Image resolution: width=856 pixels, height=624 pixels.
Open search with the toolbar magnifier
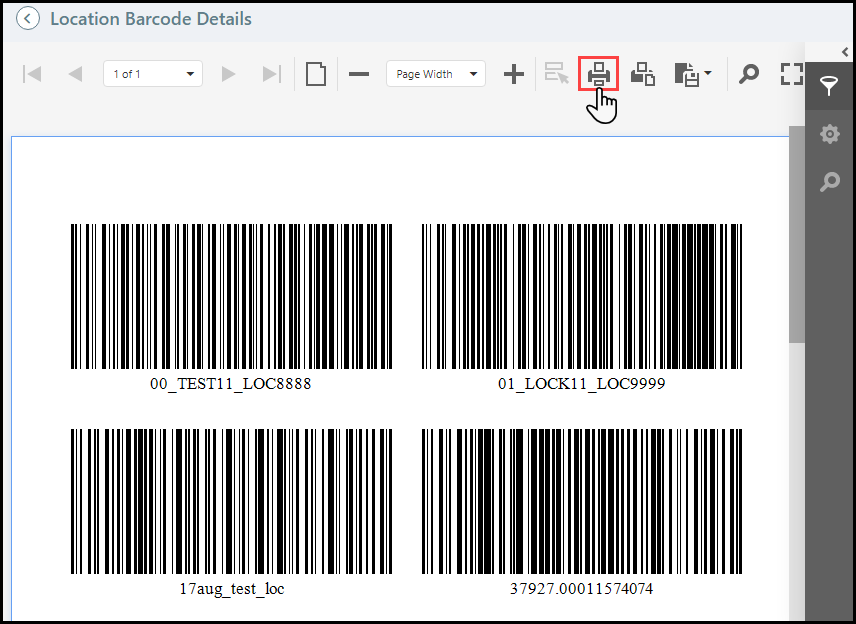pyautogui.click(x=749, y=74)
